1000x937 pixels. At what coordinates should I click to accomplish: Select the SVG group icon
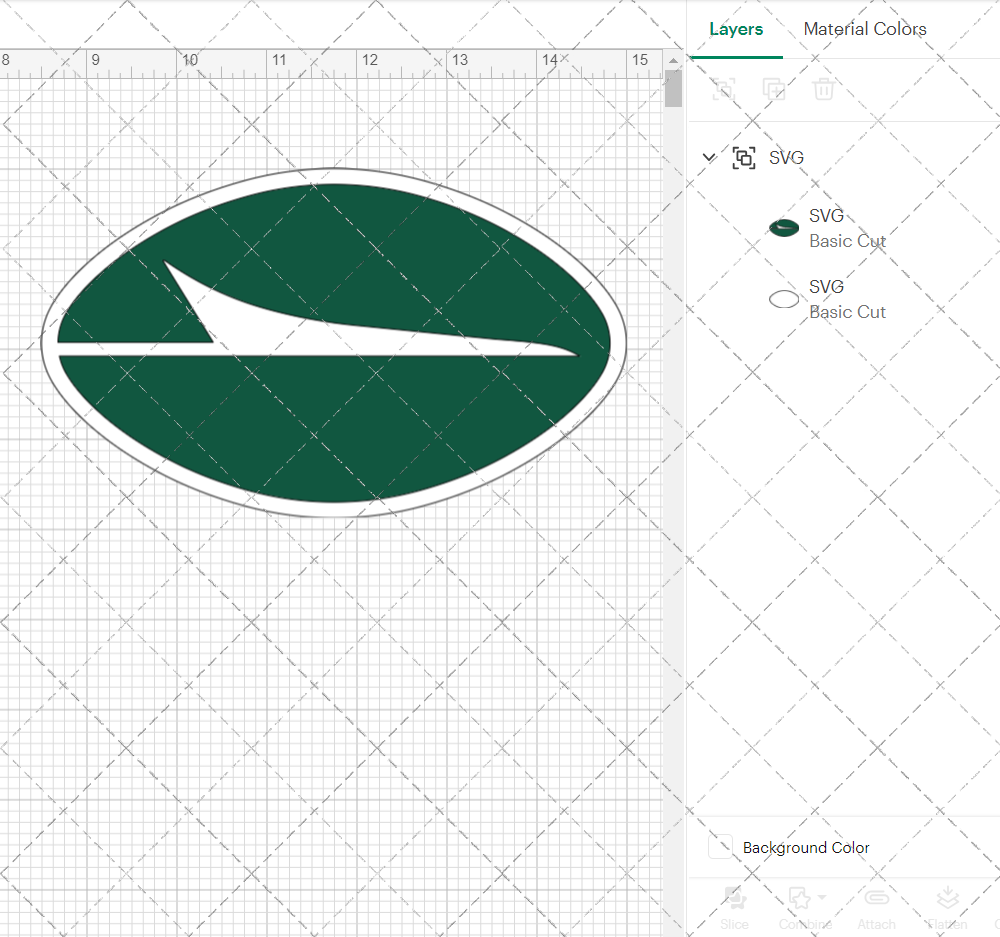pos(744,158)
